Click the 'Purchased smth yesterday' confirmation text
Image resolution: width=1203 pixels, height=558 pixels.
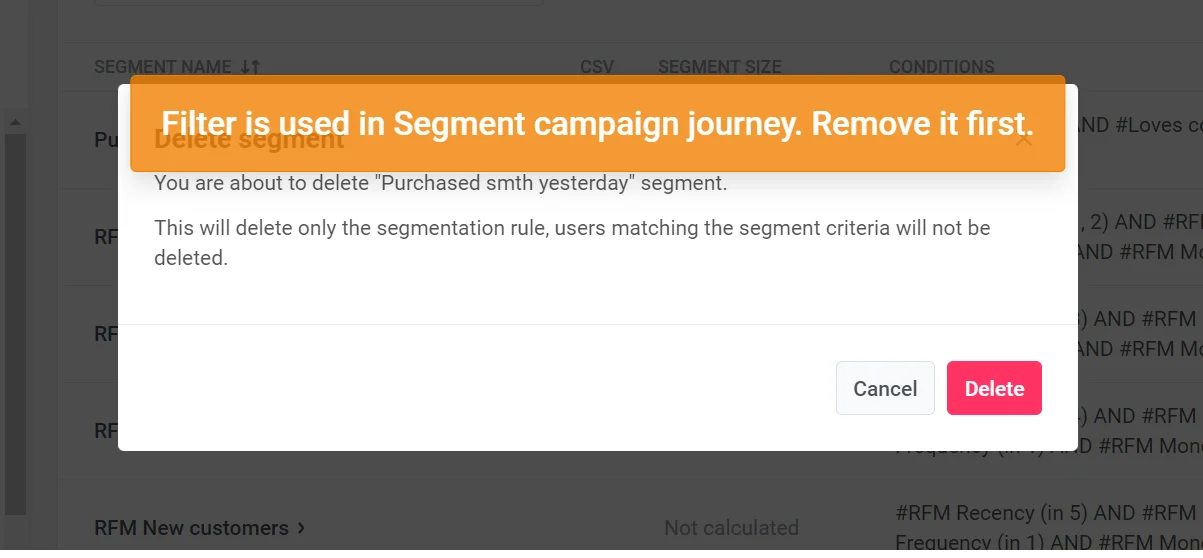click(x=440, y=184)
